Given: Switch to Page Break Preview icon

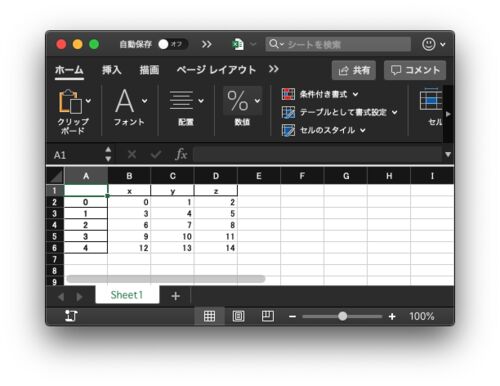Looking at the screenshot, I should 268,316.
